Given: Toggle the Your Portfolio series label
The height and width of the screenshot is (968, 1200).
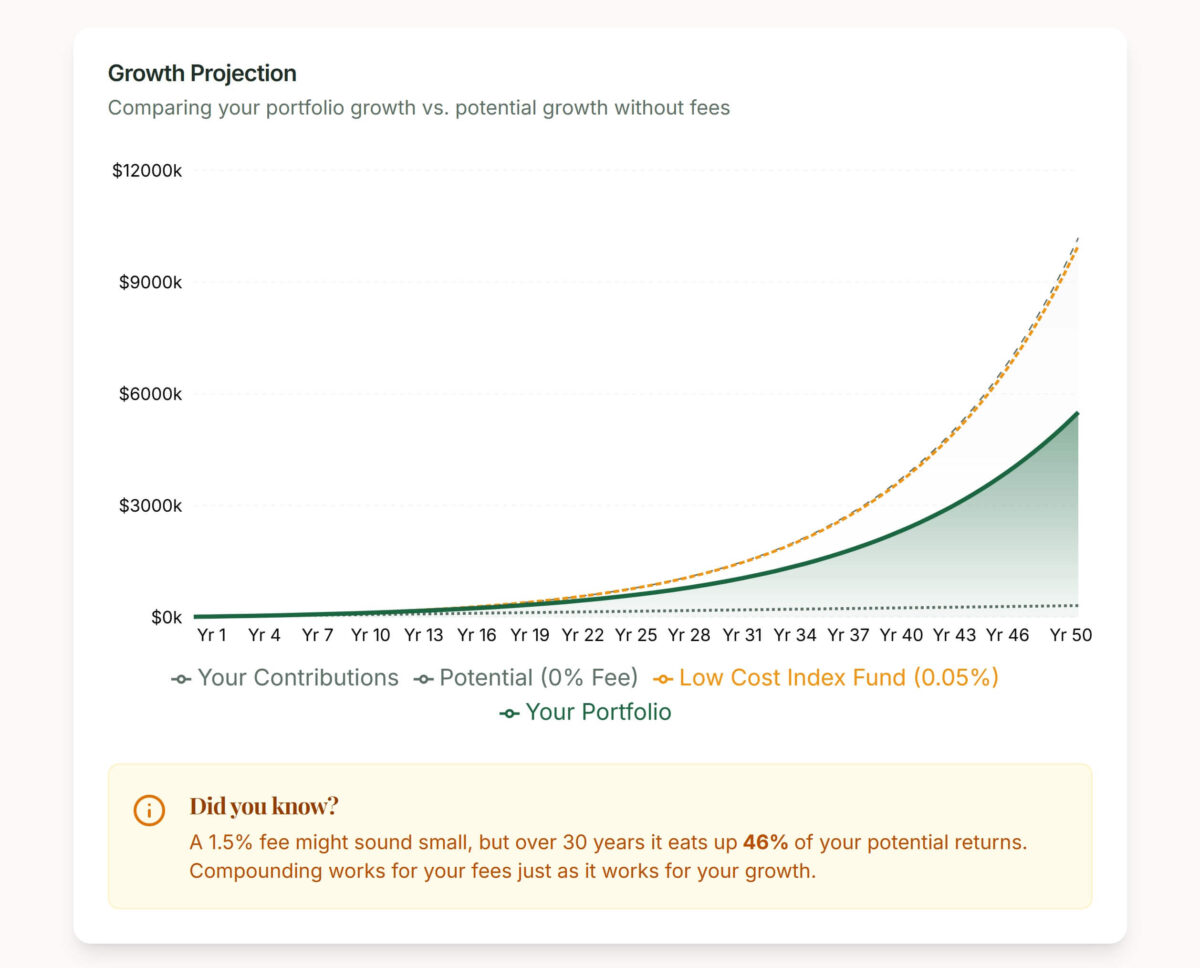Looking at the screenshot, I should coord(598,712).
